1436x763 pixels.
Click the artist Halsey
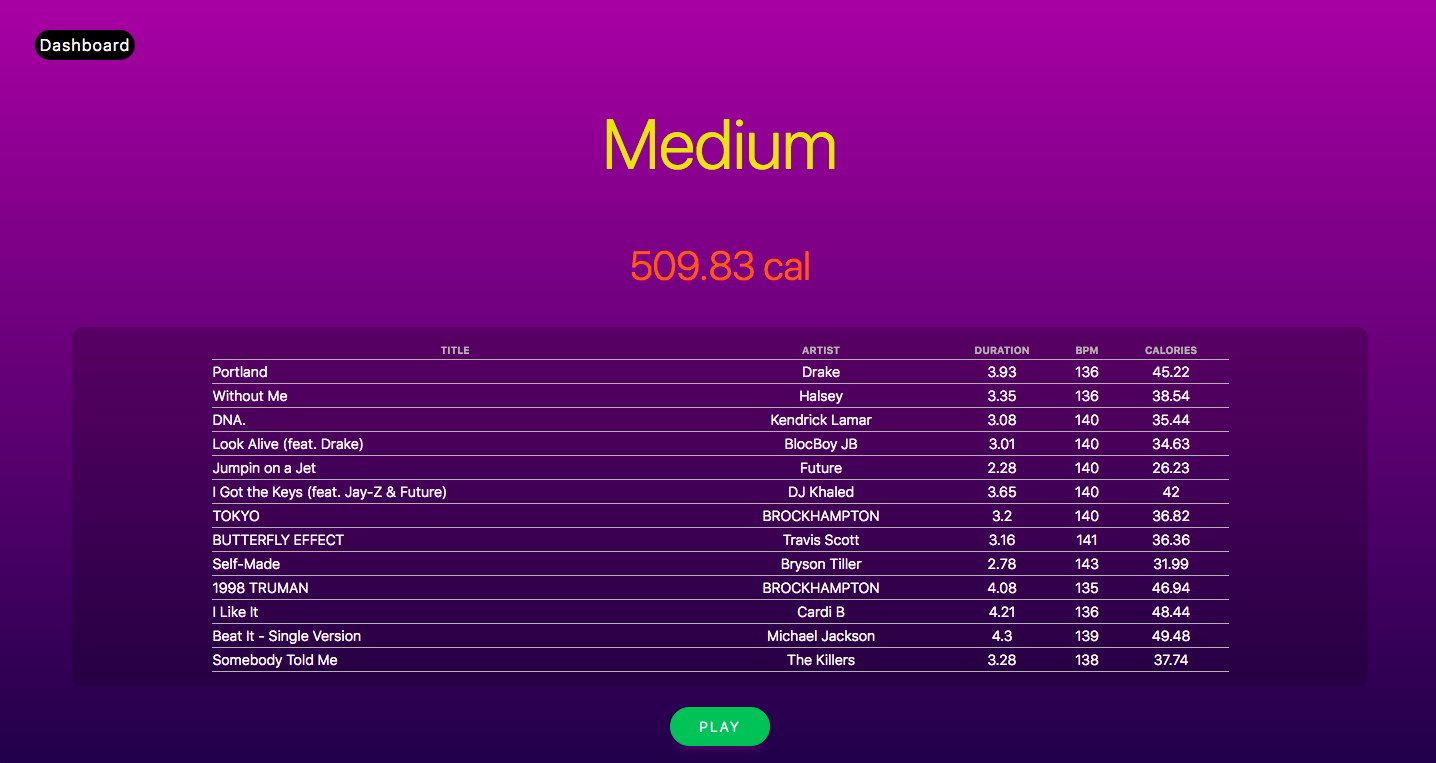pos(821,396)
